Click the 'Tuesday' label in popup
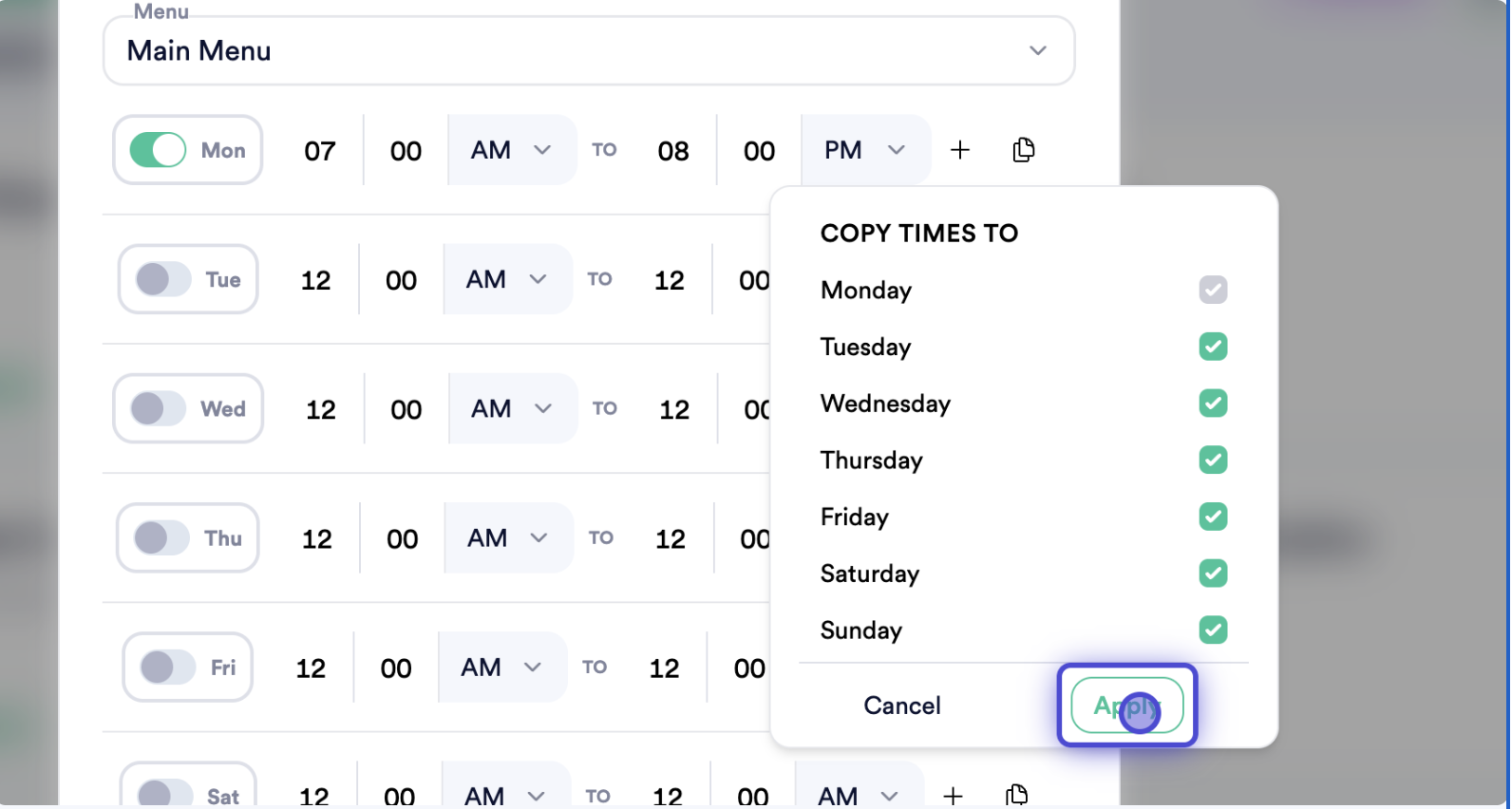 click(865, 347)
